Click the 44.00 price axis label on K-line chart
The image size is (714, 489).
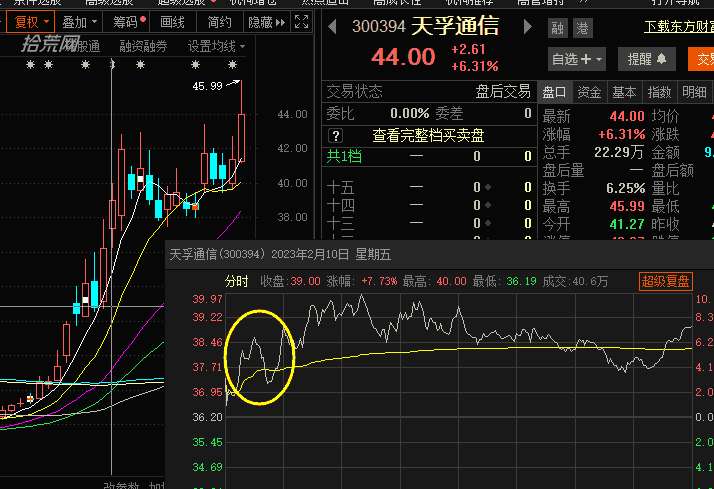coord(292,114)
